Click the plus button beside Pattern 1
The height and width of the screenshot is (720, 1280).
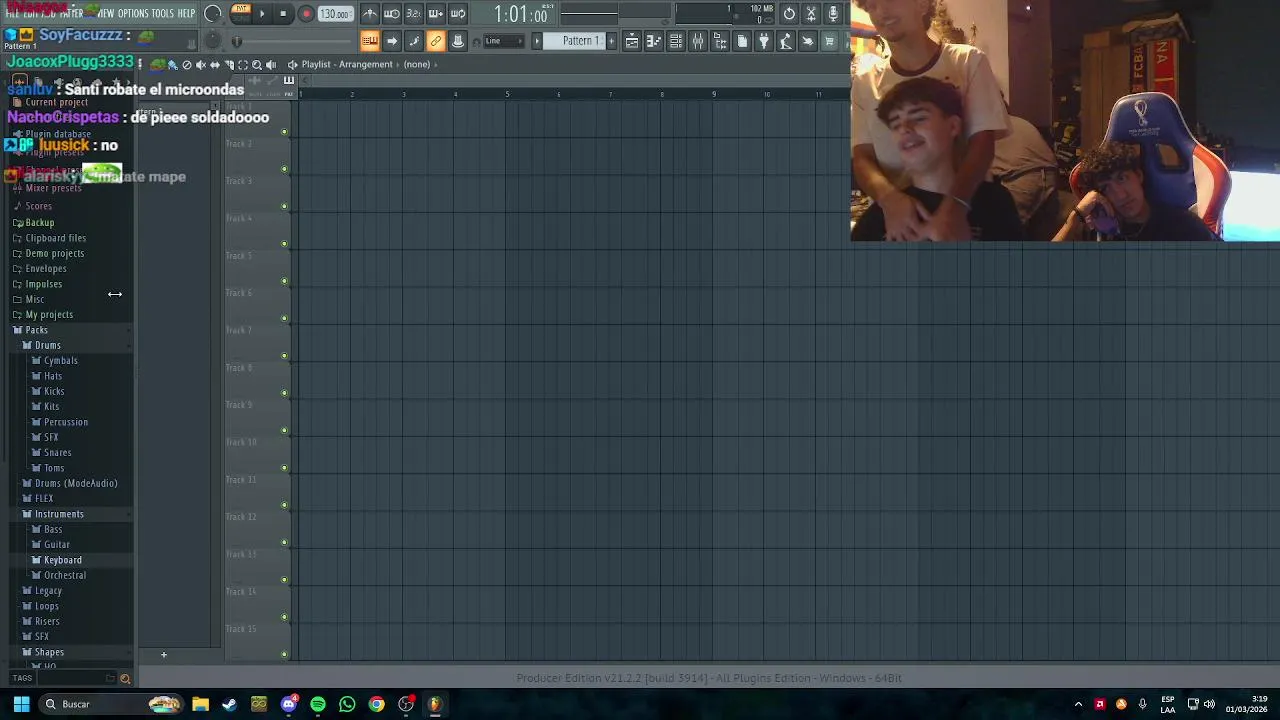(612, 41)
